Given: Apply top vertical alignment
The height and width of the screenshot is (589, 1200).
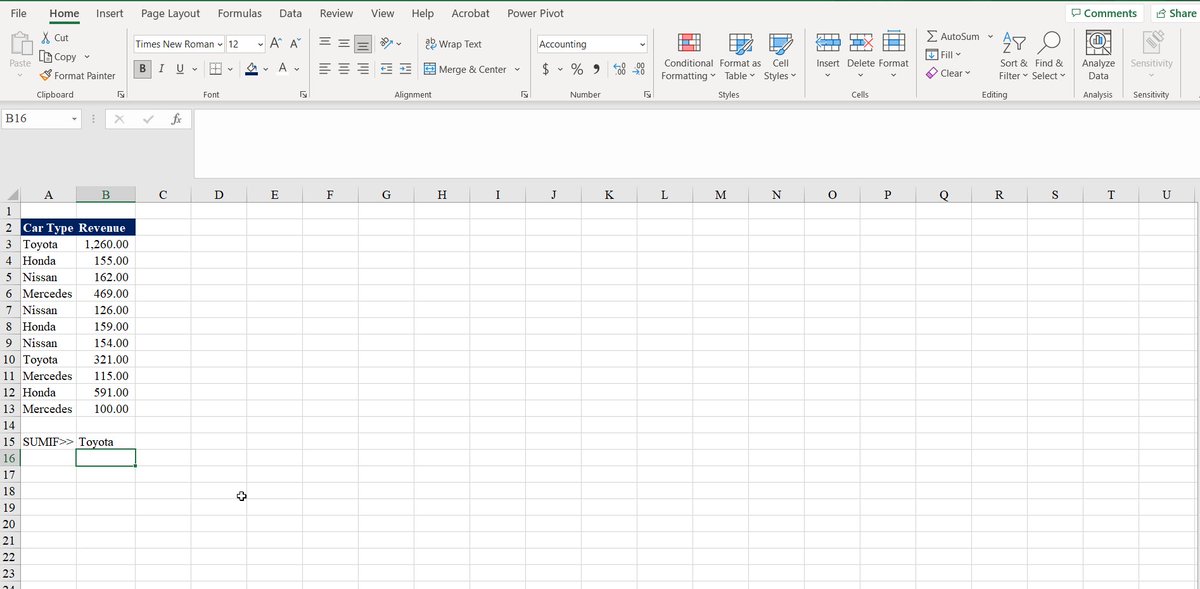Looking at the screenshot, I should [325, 44].
